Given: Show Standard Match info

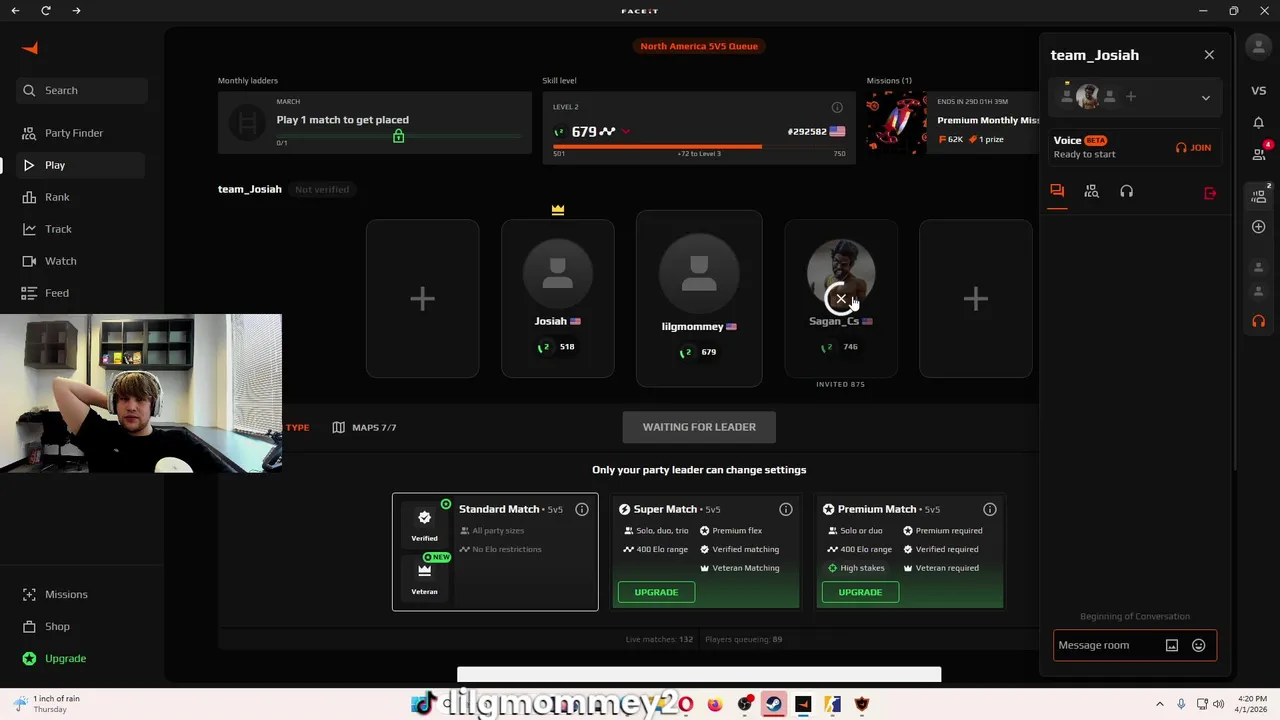Looking at the screenshot, I should click(582, 509).
